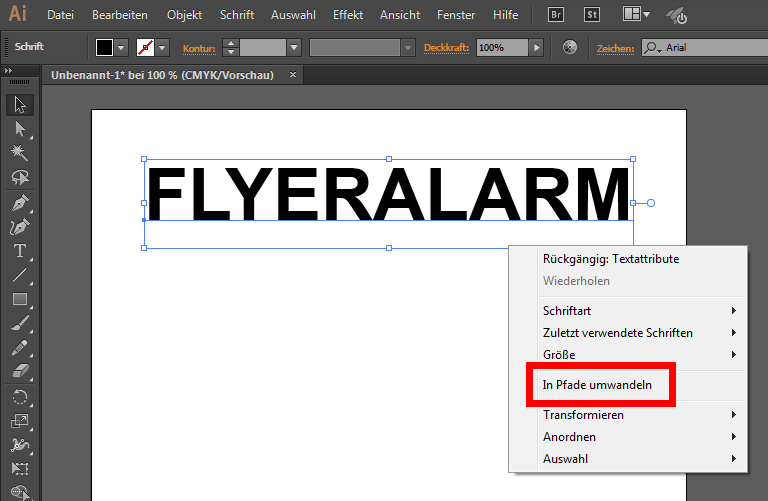Open the Effekt menu

click(x=348, y=15)
